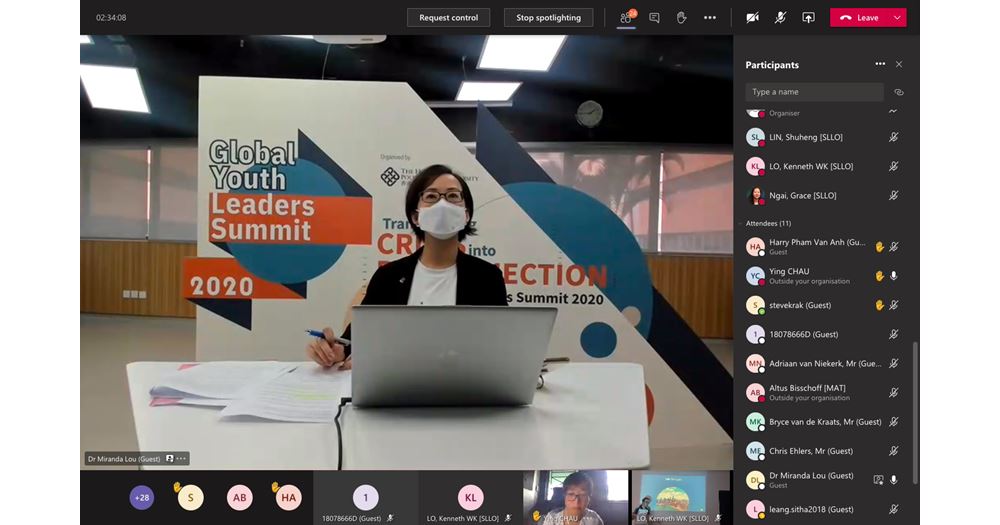Collapse the Attendees (11) section

pyautogui.click(x=741, y=223)
